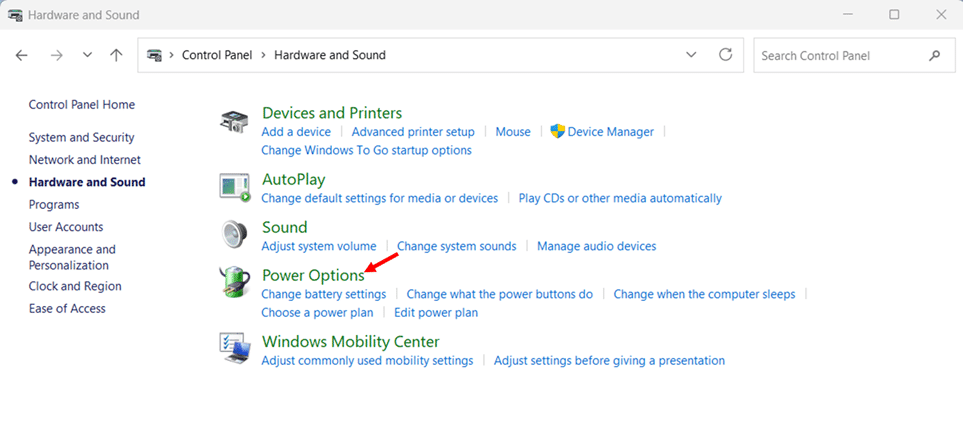
Task: Go up one level with up arrow
Action: [x=116, y=55]
